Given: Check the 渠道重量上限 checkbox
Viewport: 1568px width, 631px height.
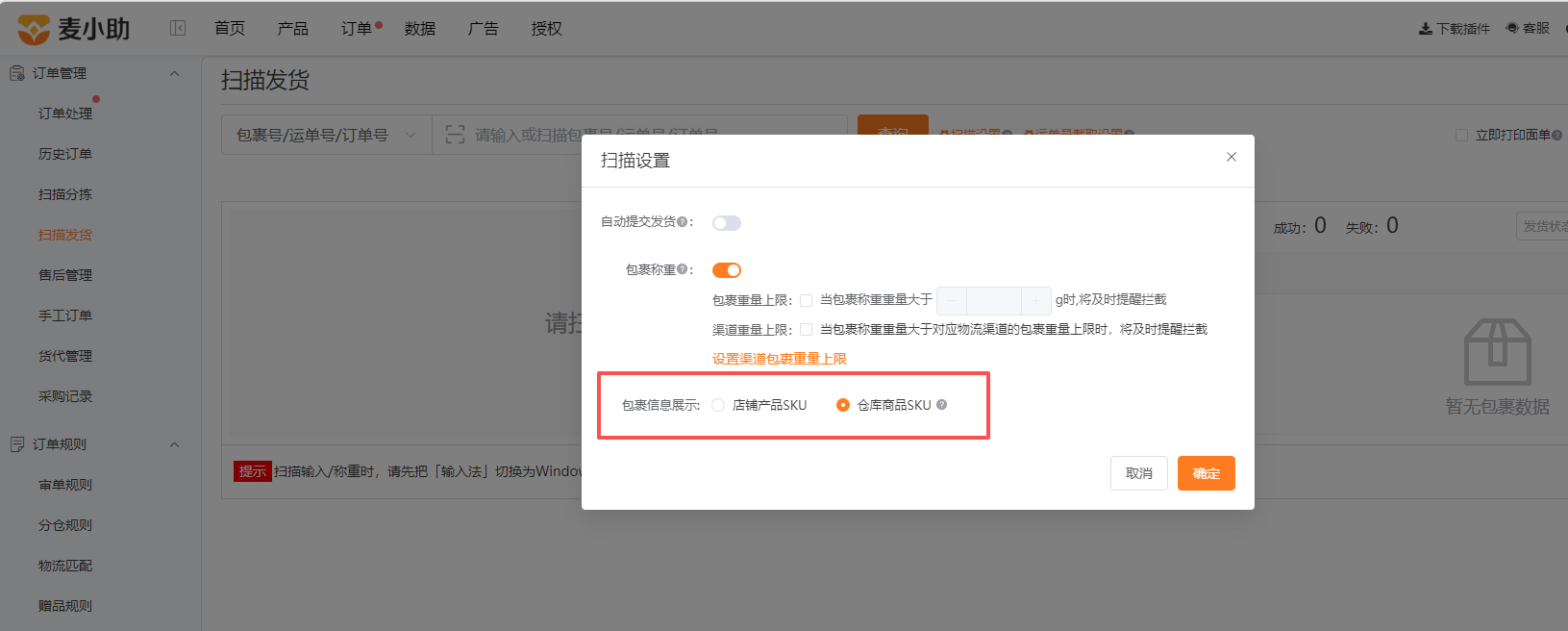Looking at the screenshot, I should click(806, 330).
